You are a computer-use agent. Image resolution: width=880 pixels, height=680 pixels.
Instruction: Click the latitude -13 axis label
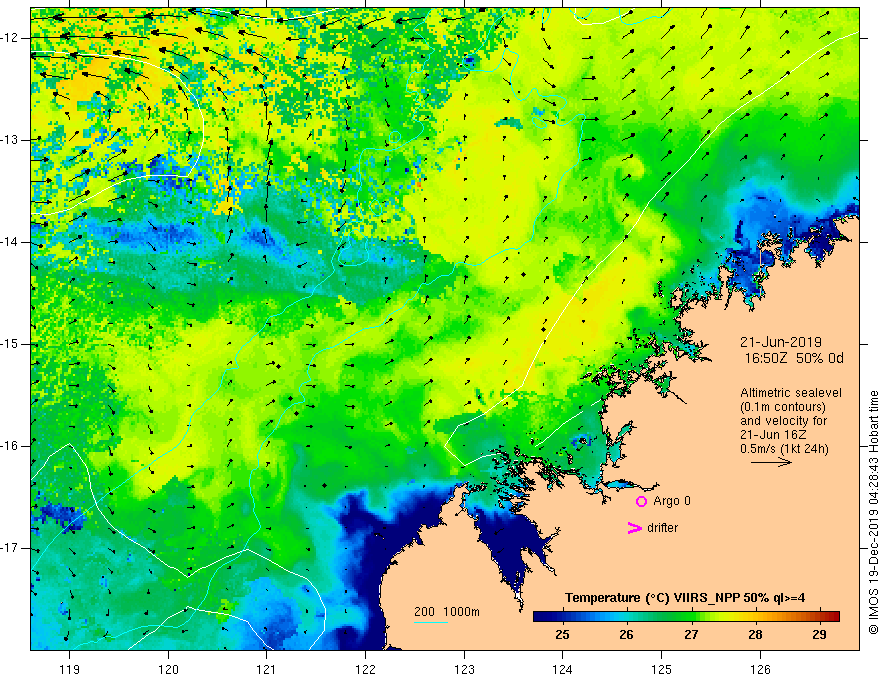tap(11, 140)
